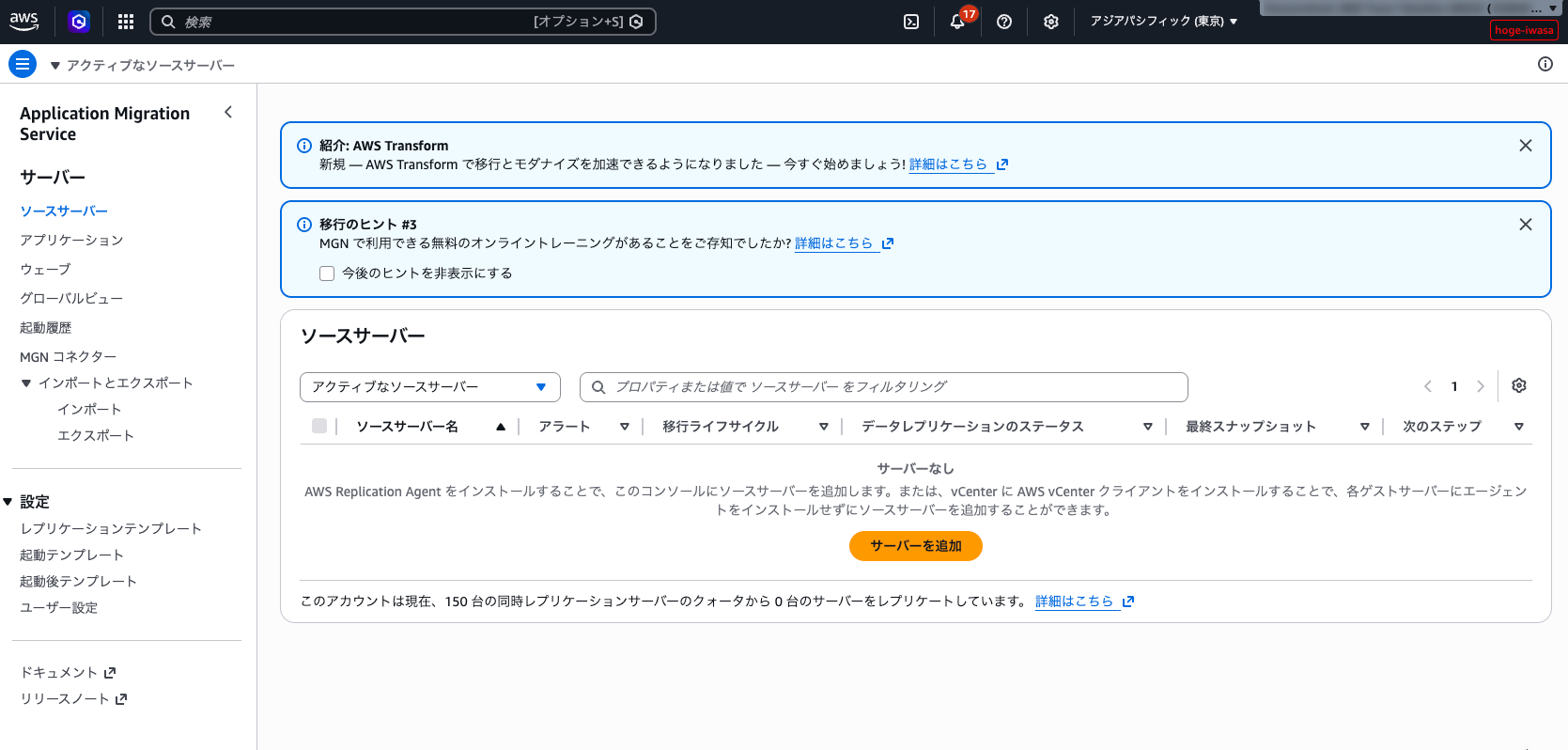Sort by 次のステップ column arrow
Screen dimensions: 1568x750
pos(1519,427)
